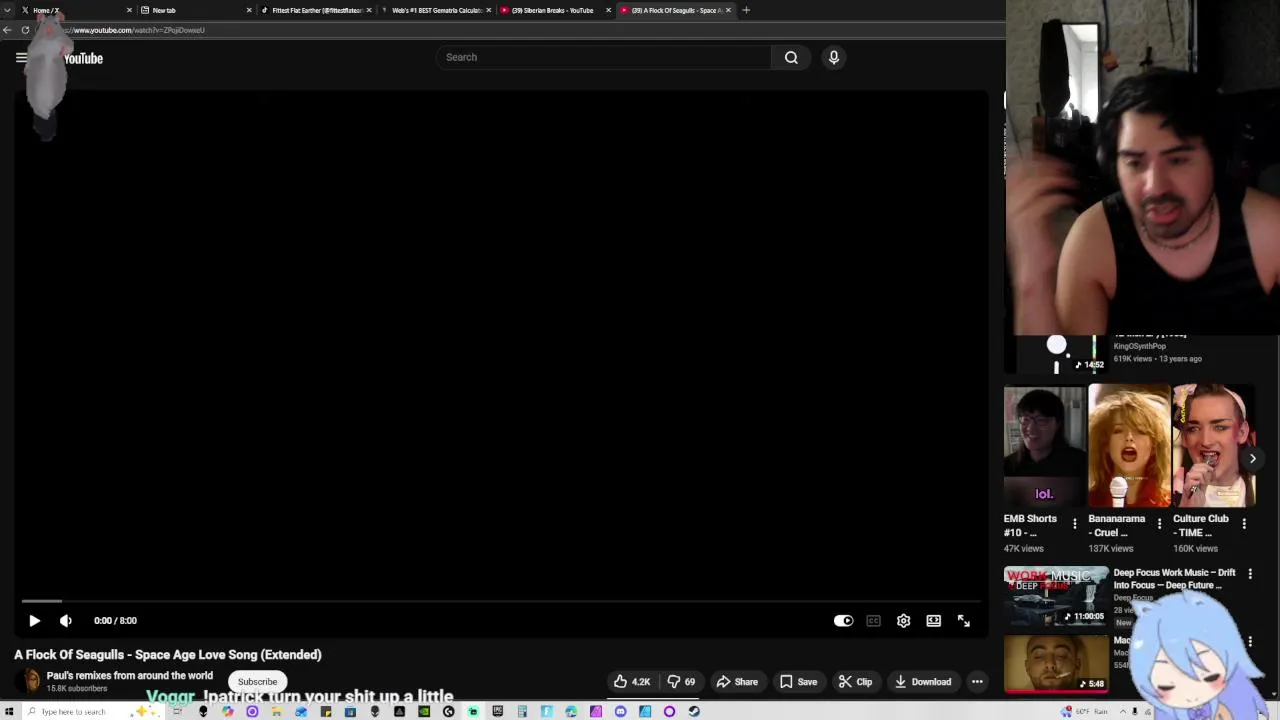Go to the YouTube home logo
The image size is (1280, 720).
click(83, 58)
